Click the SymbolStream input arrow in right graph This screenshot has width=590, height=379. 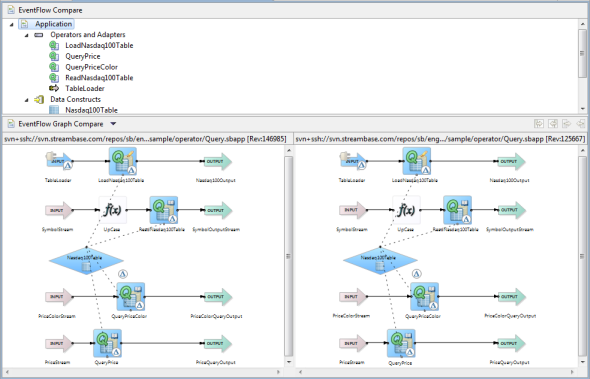[353, 210]
